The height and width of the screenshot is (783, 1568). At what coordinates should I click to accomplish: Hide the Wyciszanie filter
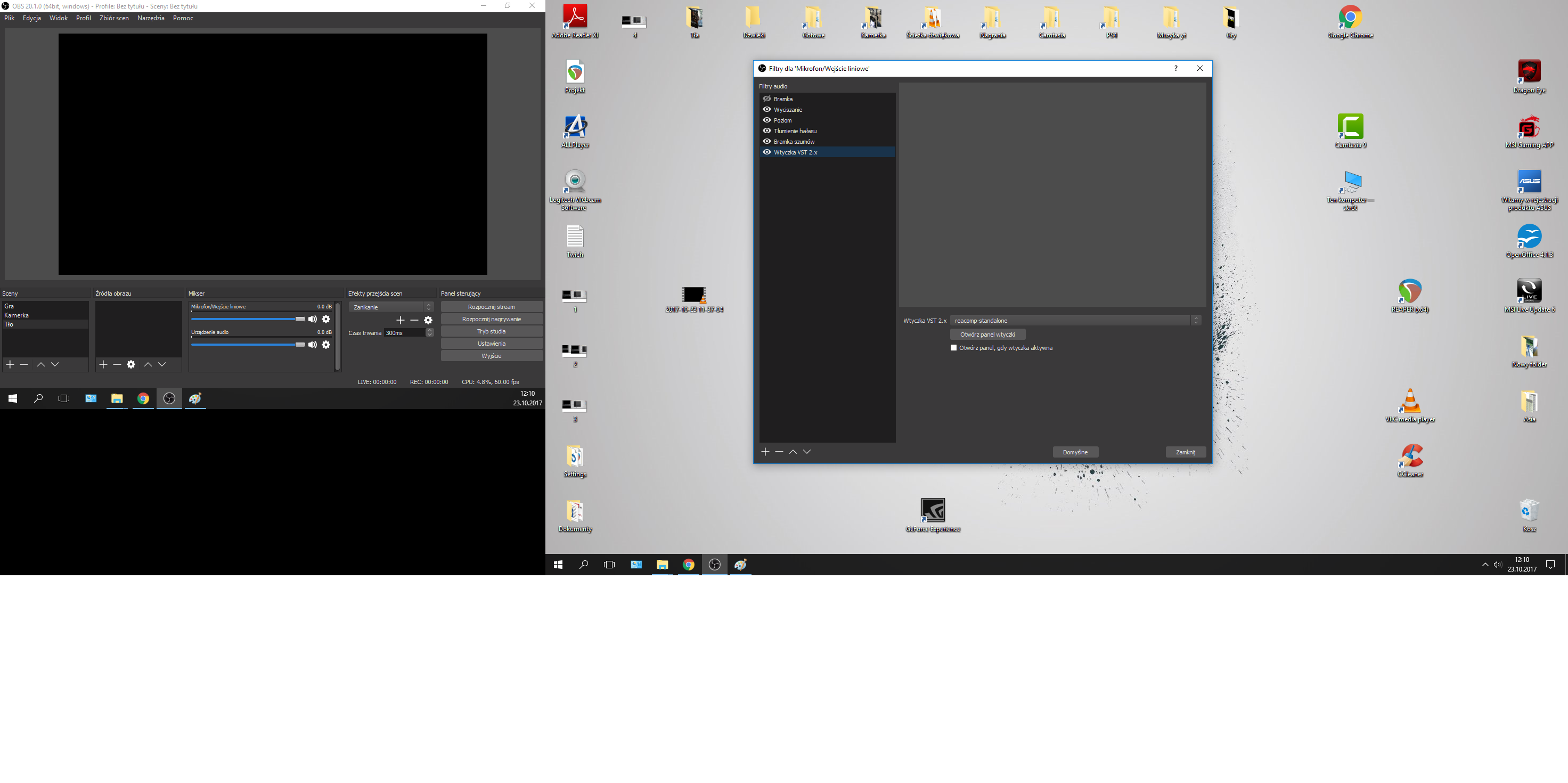(x=766, y=110)
